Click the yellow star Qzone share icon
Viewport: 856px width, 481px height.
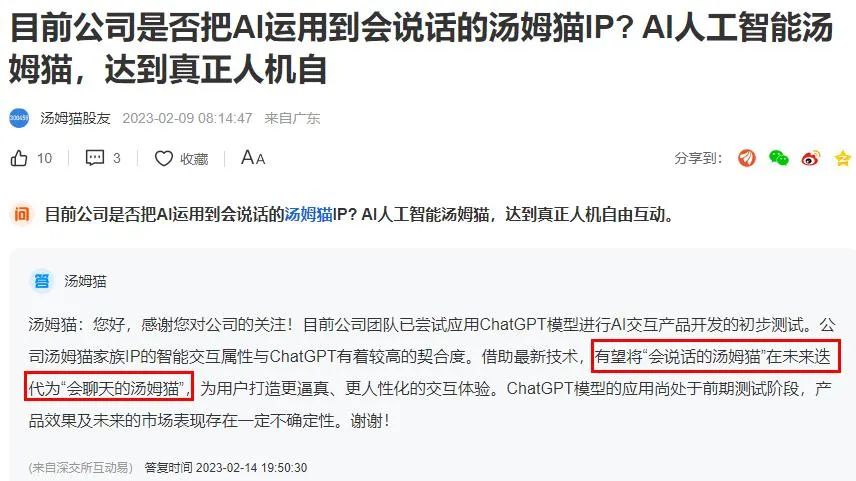843,158
